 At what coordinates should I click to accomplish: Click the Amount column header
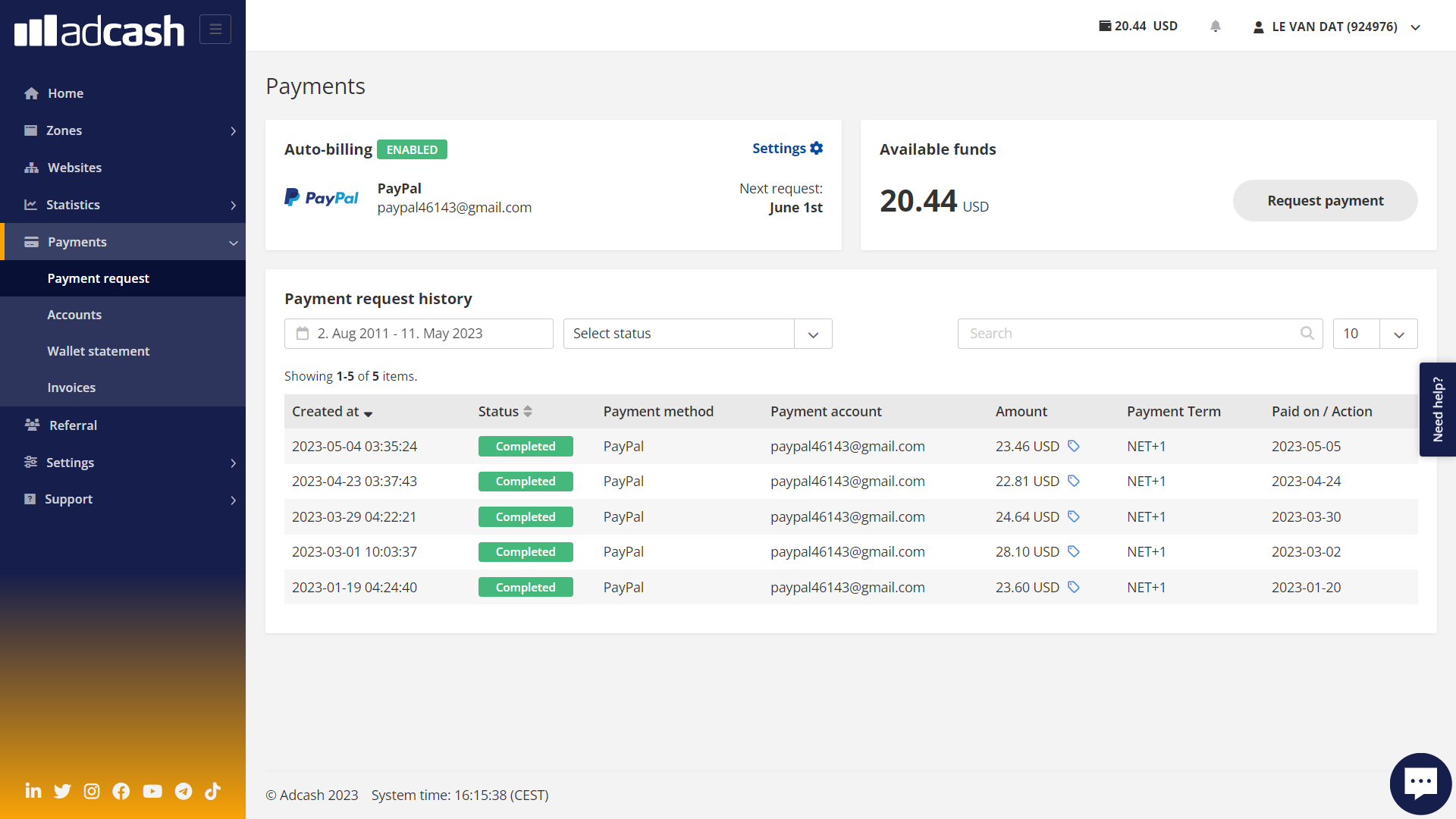[1021, 411]
